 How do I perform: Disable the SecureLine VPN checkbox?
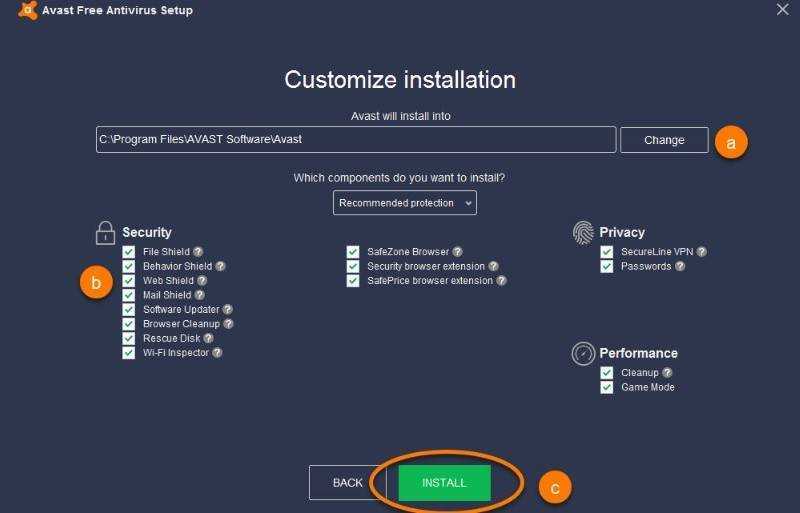(607, 252)
